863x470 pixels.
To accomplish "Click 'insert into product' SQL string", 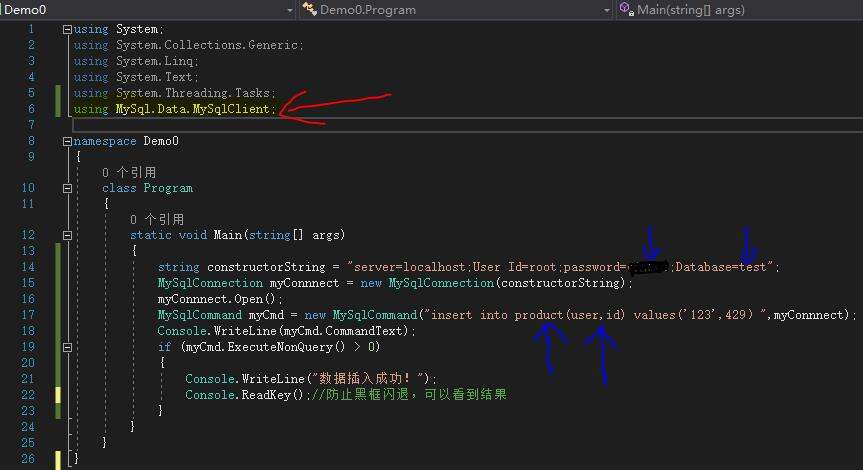I will click(498, 315).
